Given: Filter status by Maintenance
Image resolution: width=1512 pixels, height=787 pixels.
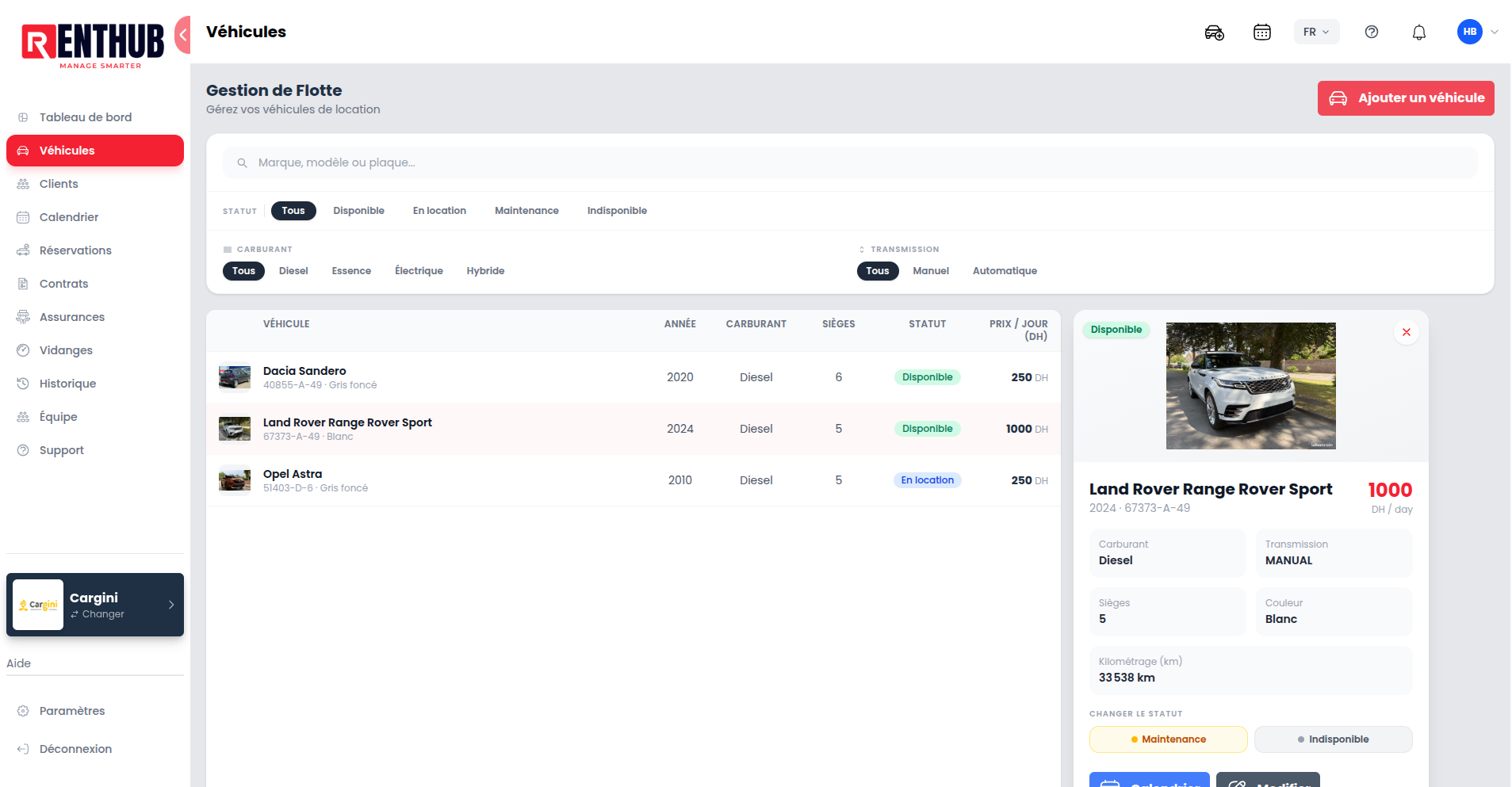Looking at the screenshot, I should coord(526,211).
